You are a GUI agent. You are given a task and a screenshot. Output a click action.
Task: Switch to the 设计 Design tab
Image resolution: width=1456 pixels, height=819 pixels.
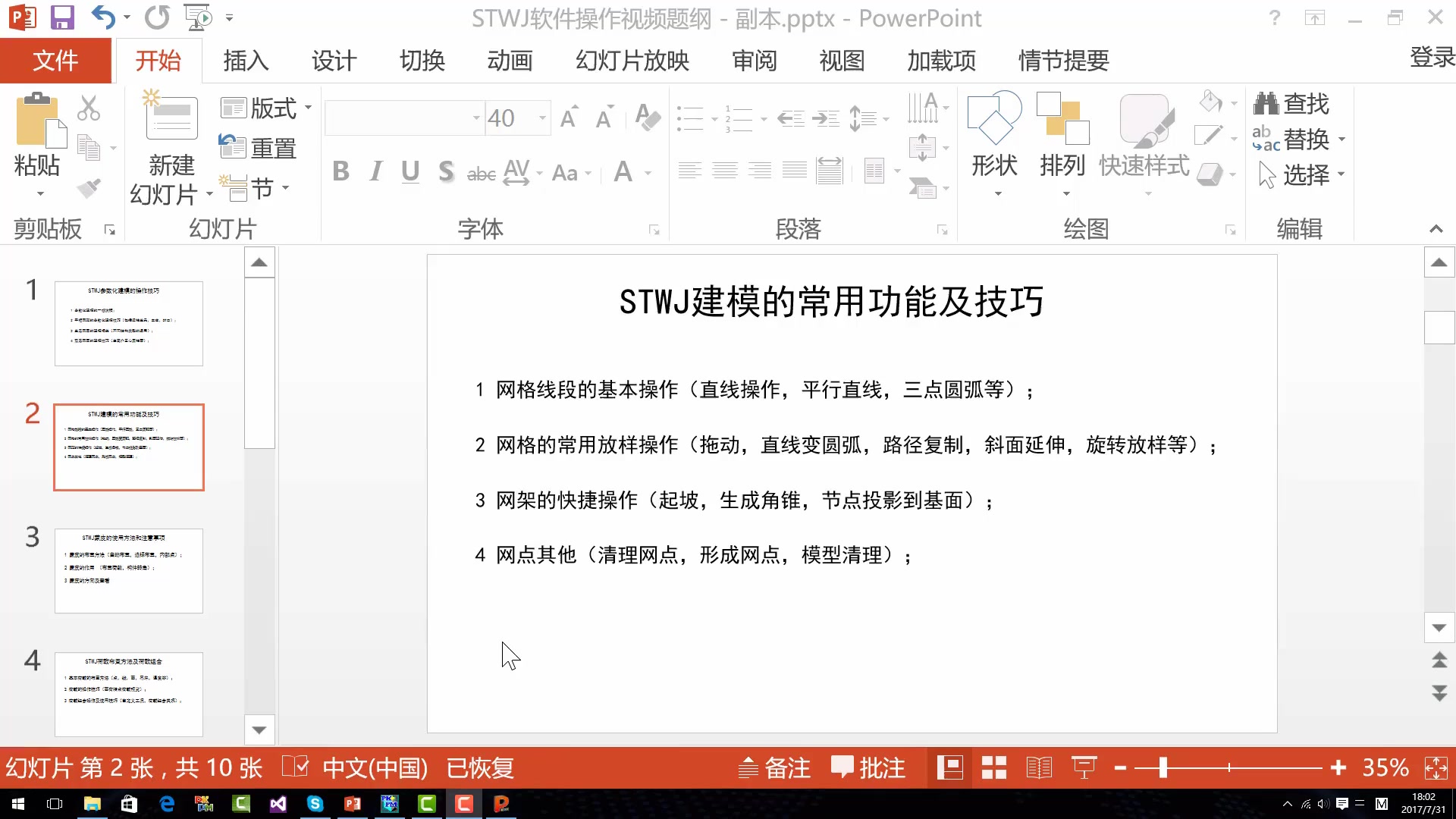click(x=334, y=61)
